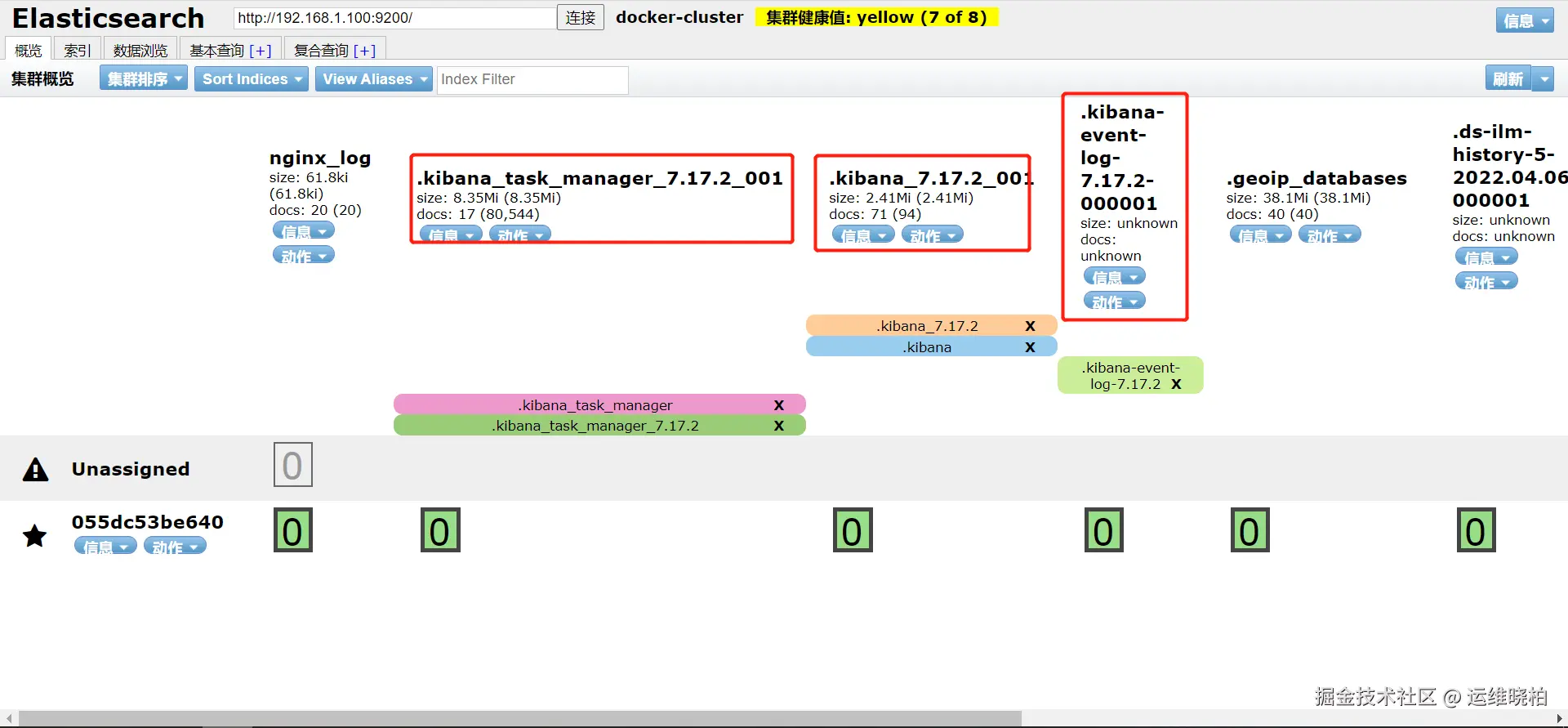Switch to the 索引 tab
1568x728 pixels.
(78, 50)
